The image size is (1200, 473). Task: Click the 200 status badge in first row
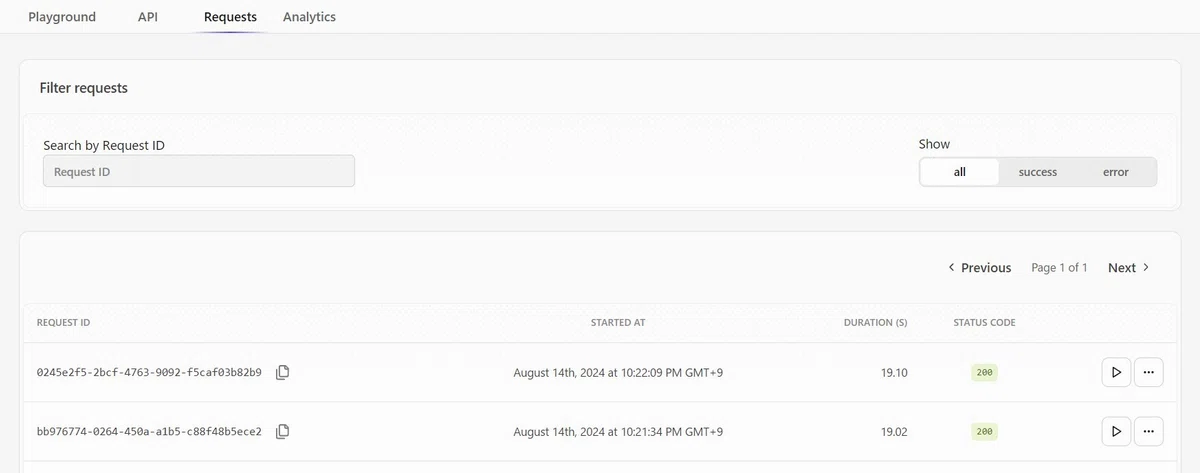(985, 372)
